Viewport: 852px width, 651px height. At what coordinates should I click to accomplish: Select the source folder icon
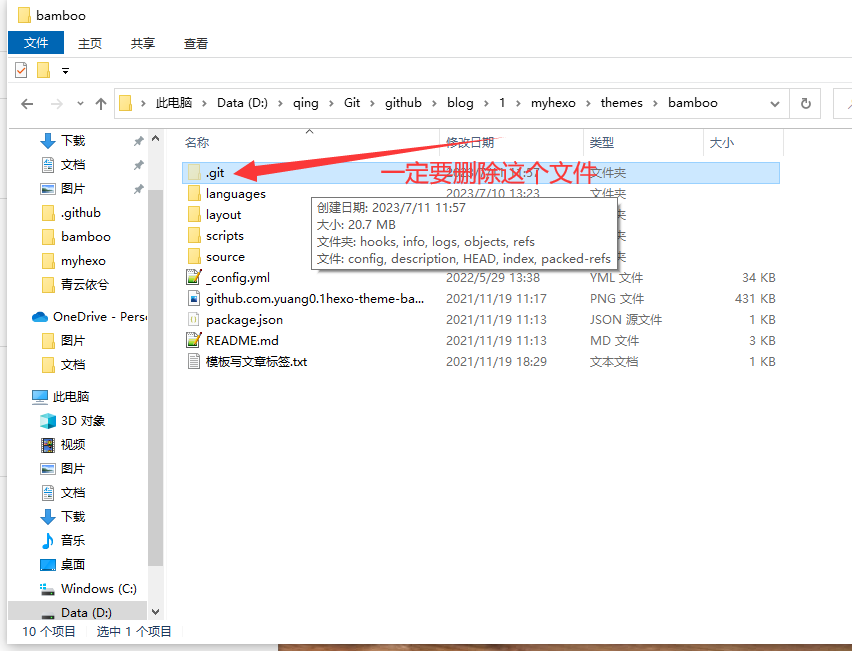point(194,256)
